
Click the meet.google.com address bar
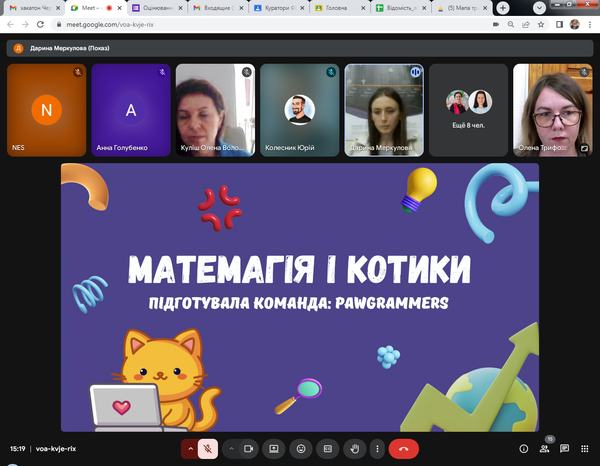250,24
